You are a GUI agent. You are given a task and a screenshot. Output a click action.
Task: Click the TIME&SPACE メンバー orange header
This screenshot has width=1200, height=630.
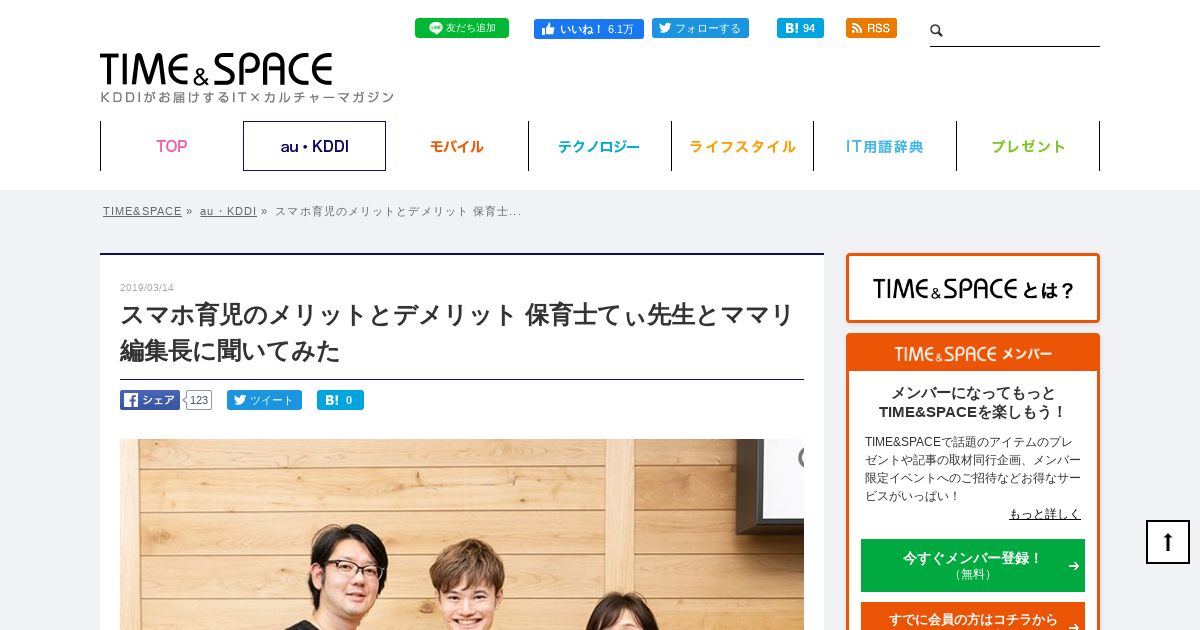(x=973, y=353)
